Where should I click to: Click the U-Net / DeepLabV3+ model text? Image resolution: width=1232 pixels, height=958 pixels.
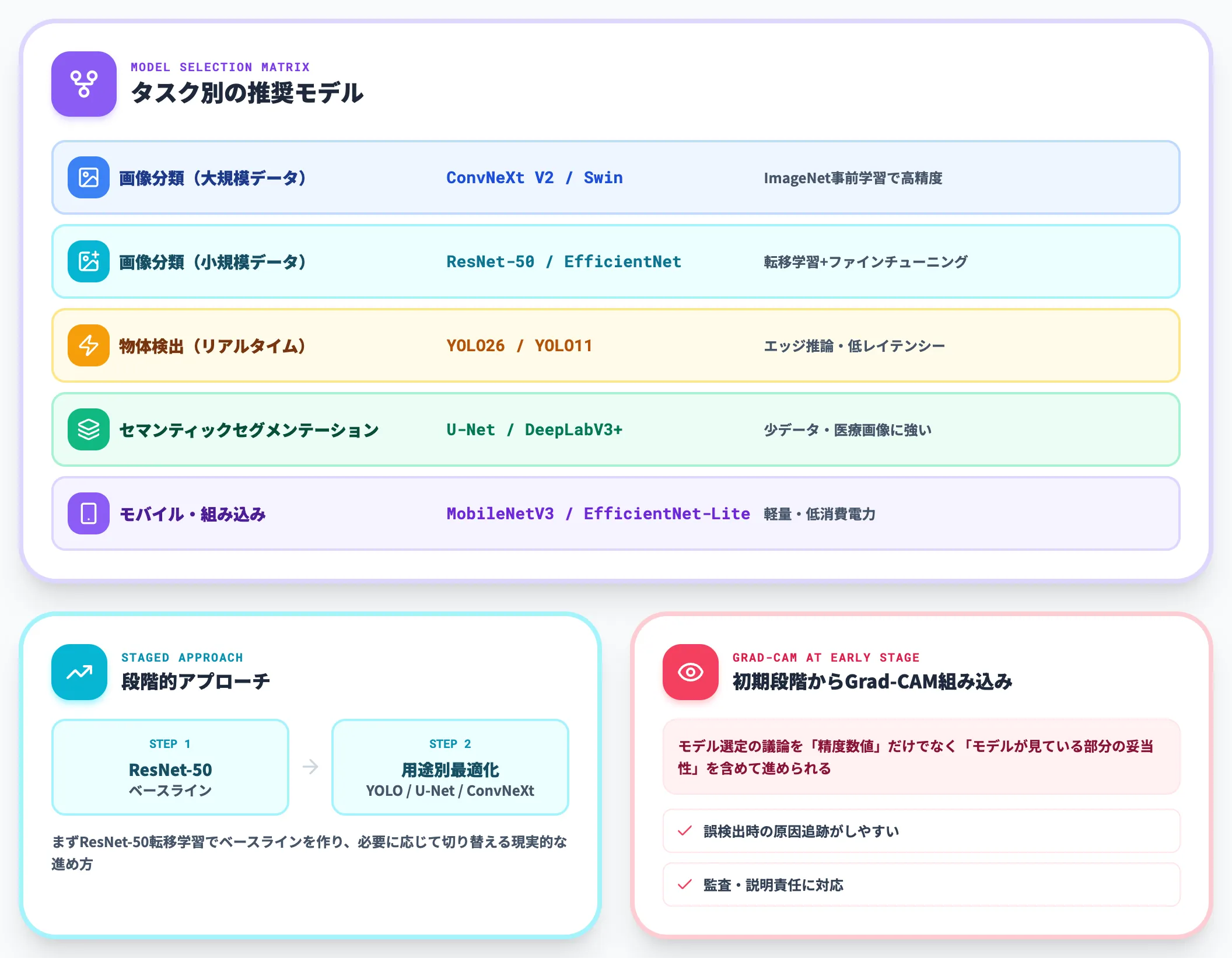[x=534, y=430]
